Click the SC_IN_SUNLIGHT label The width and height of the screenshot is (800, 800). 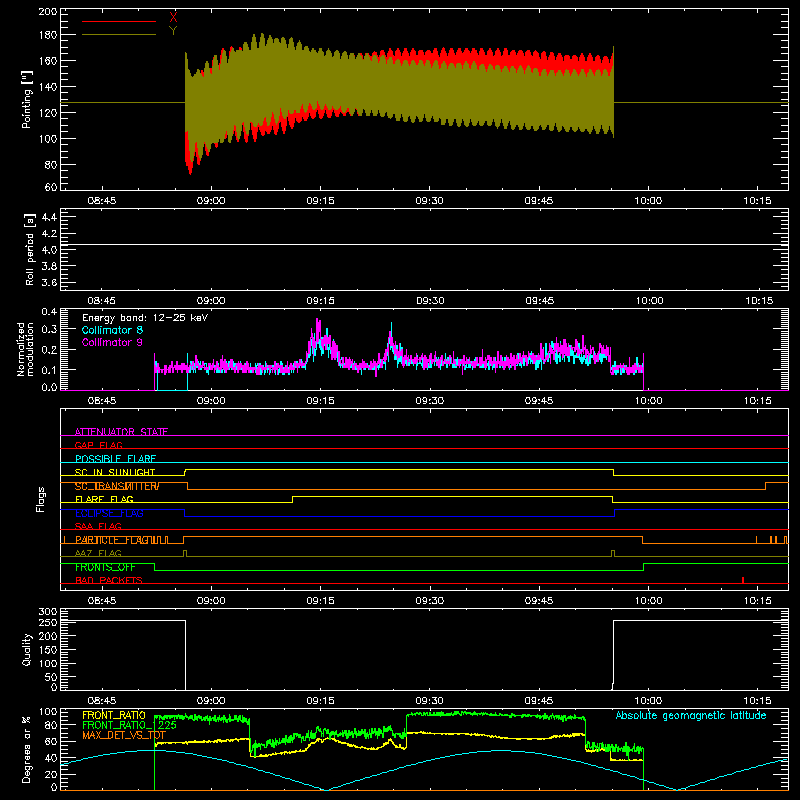[x=115, y=472]
